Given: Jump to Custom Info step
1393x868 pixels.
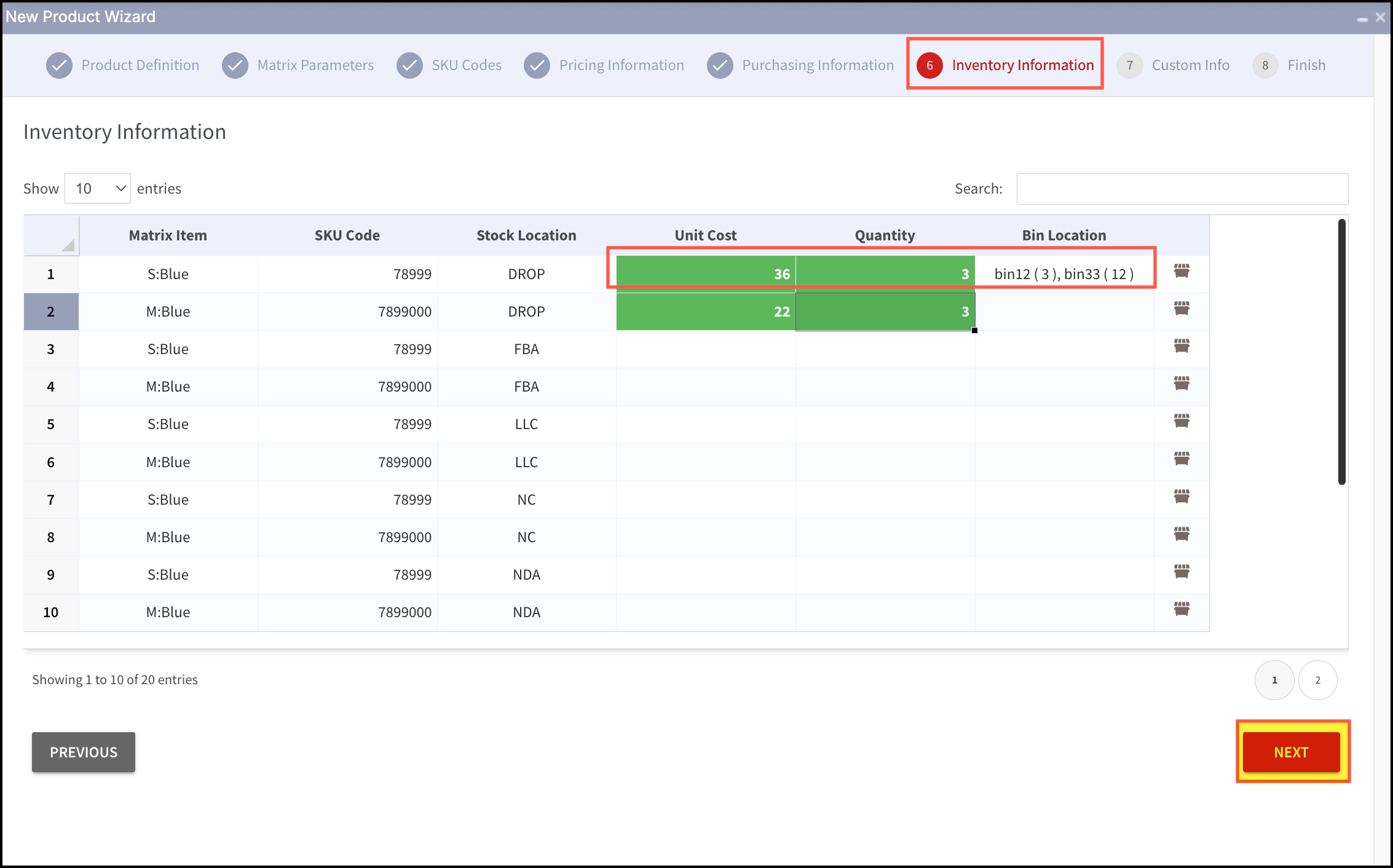Looking at the screenshot, I should tap(1190, 65).
